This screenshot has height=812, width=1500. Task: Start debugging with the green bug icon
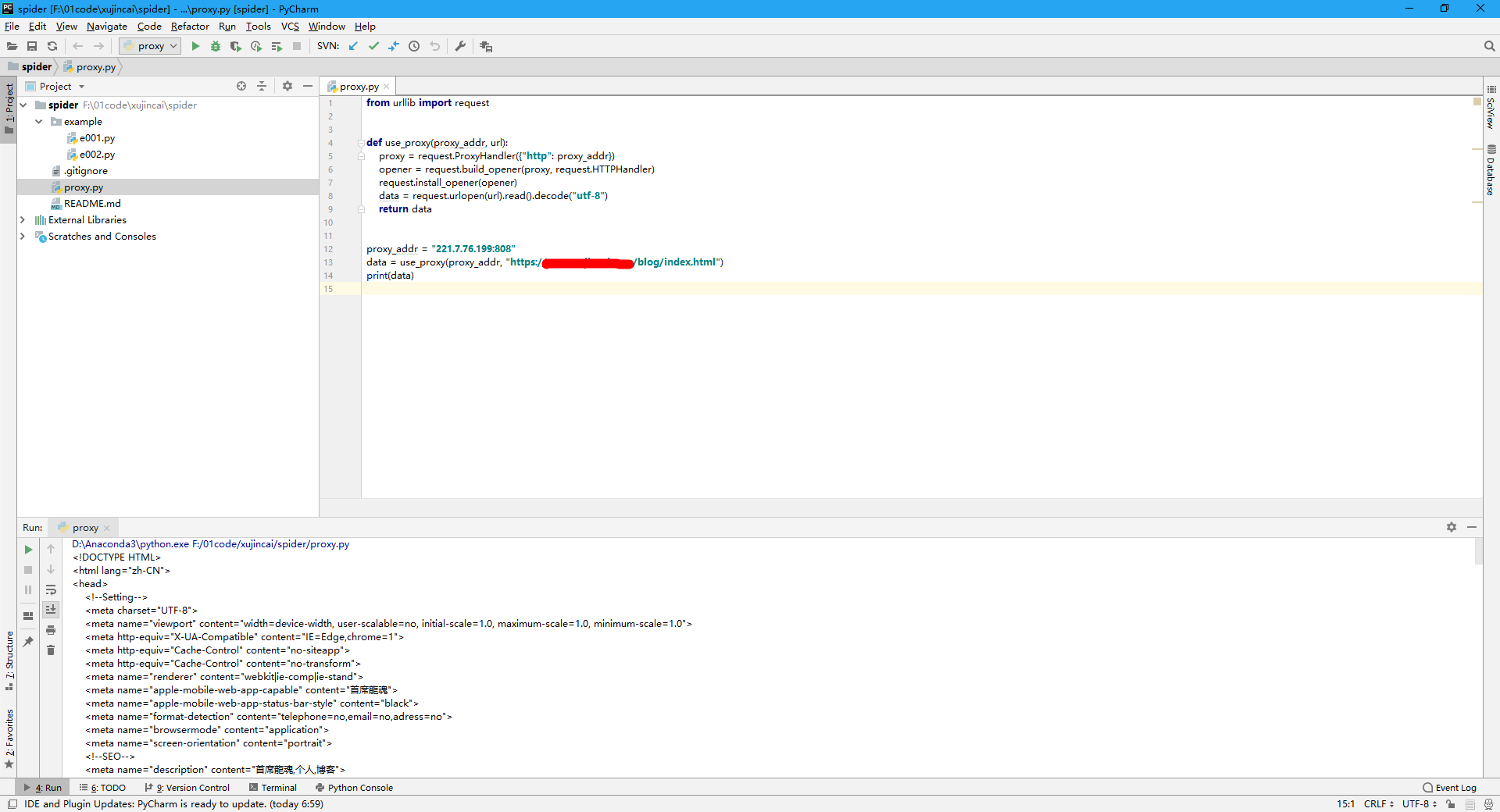pyautogui.click(x=216, y=46)
